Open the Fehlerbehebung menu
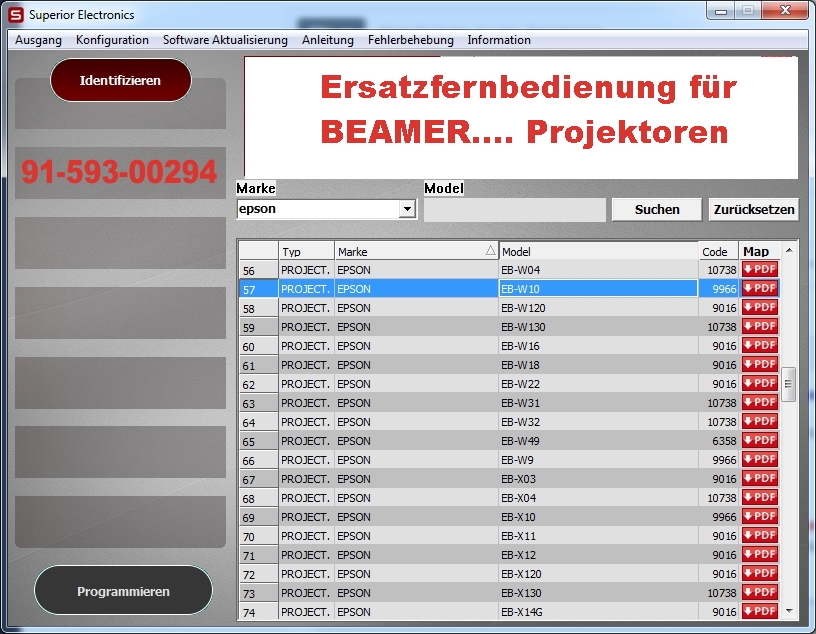The height and width of the screenshot is (634, 816). [410, 40]
